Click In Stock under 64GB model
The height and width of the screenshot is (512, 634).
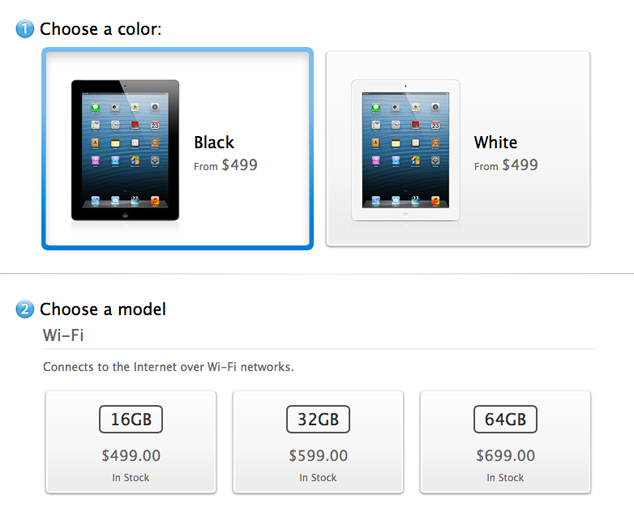coord(505,478)
